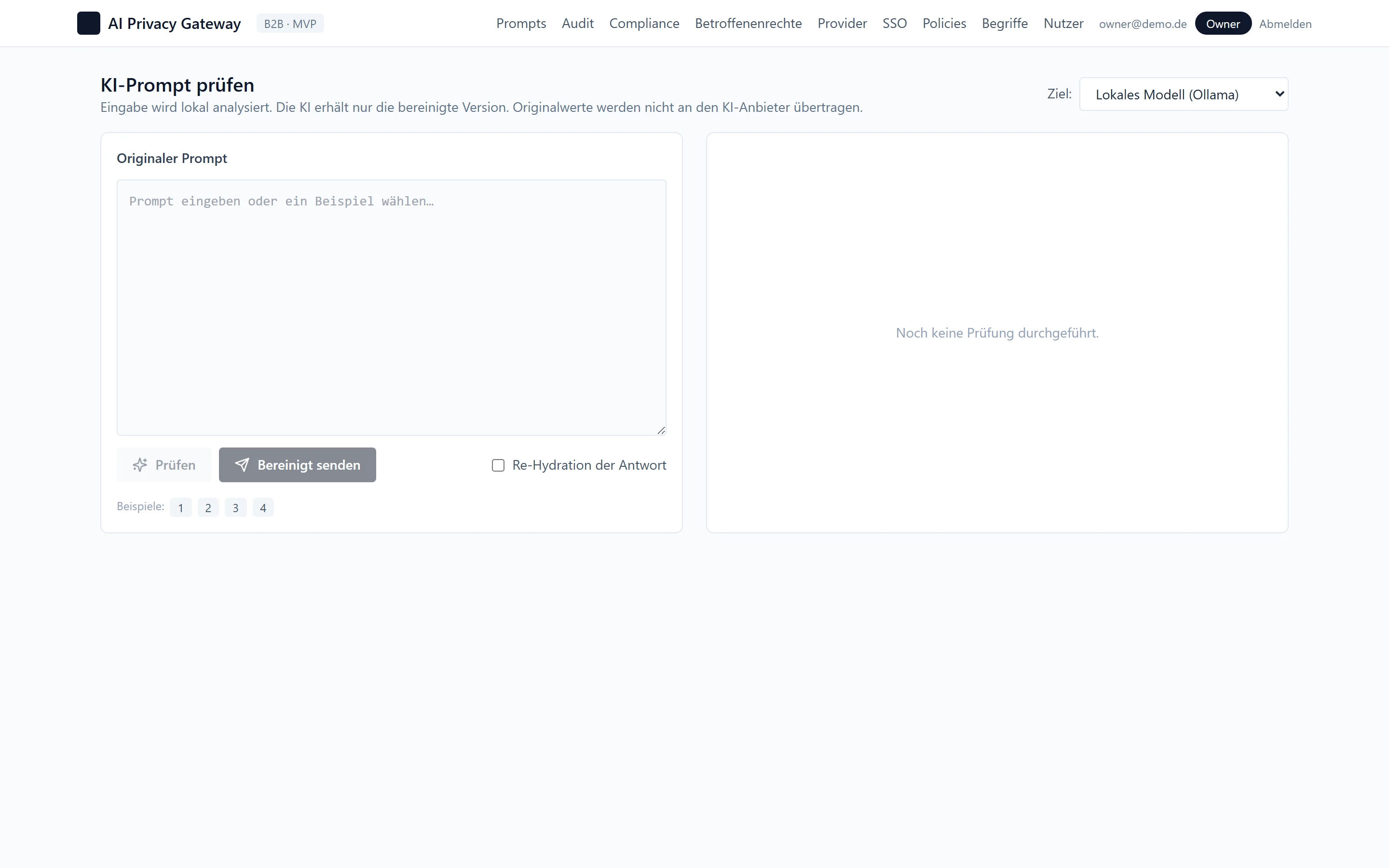This screenshot has width=1389, height=868.
Task: Load example prompt 2
Action: 208,507
